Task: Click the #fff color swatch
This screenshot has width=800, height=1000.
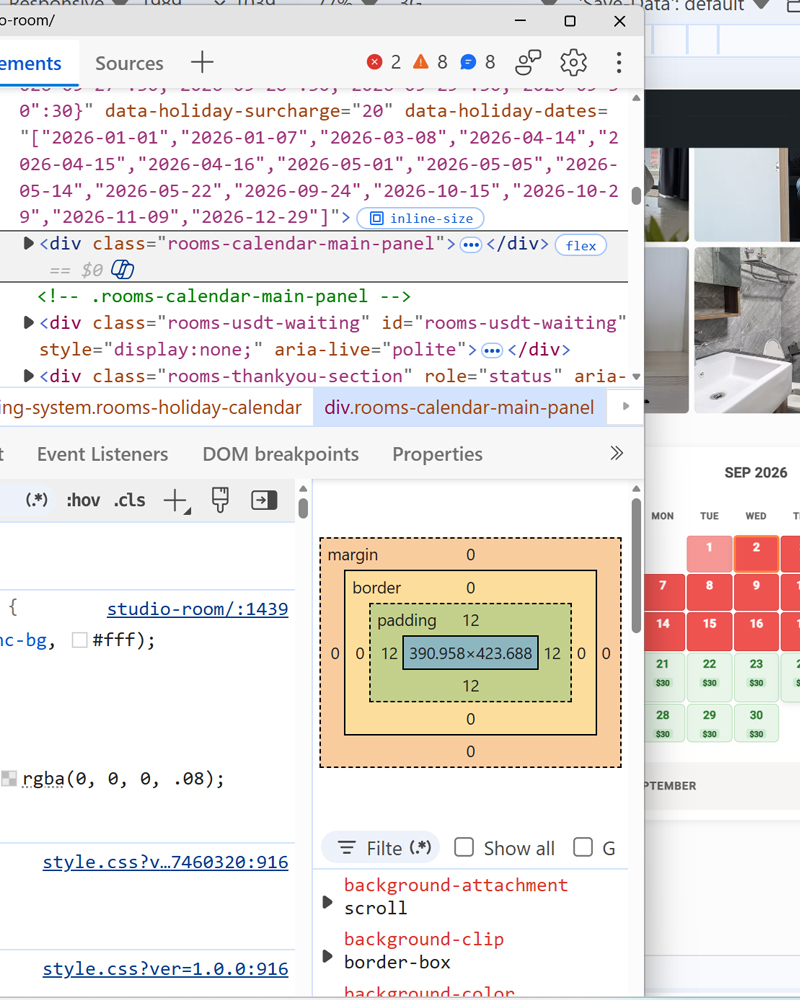Action: click(80, 640)
